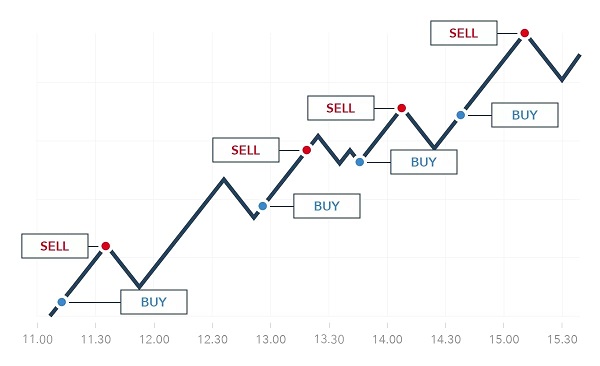Image resolution: width=600 pixels, height=366 pixels.
Task: Click the 11.00 time axis label
Action: (38, 339)
